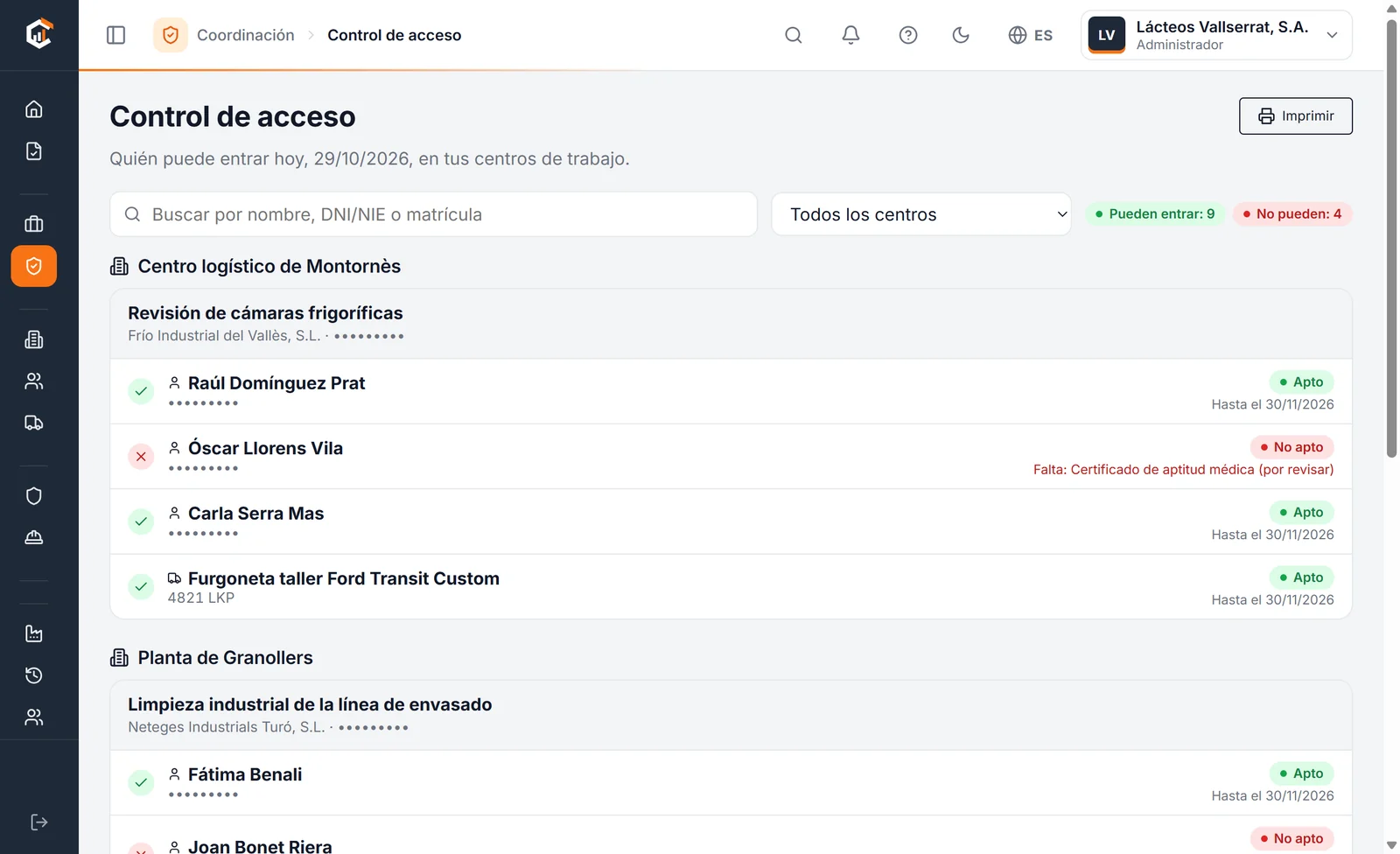Click the plain shield sidebar icon
Viewport: 1400px width, 854px height.
click(34, 496)
